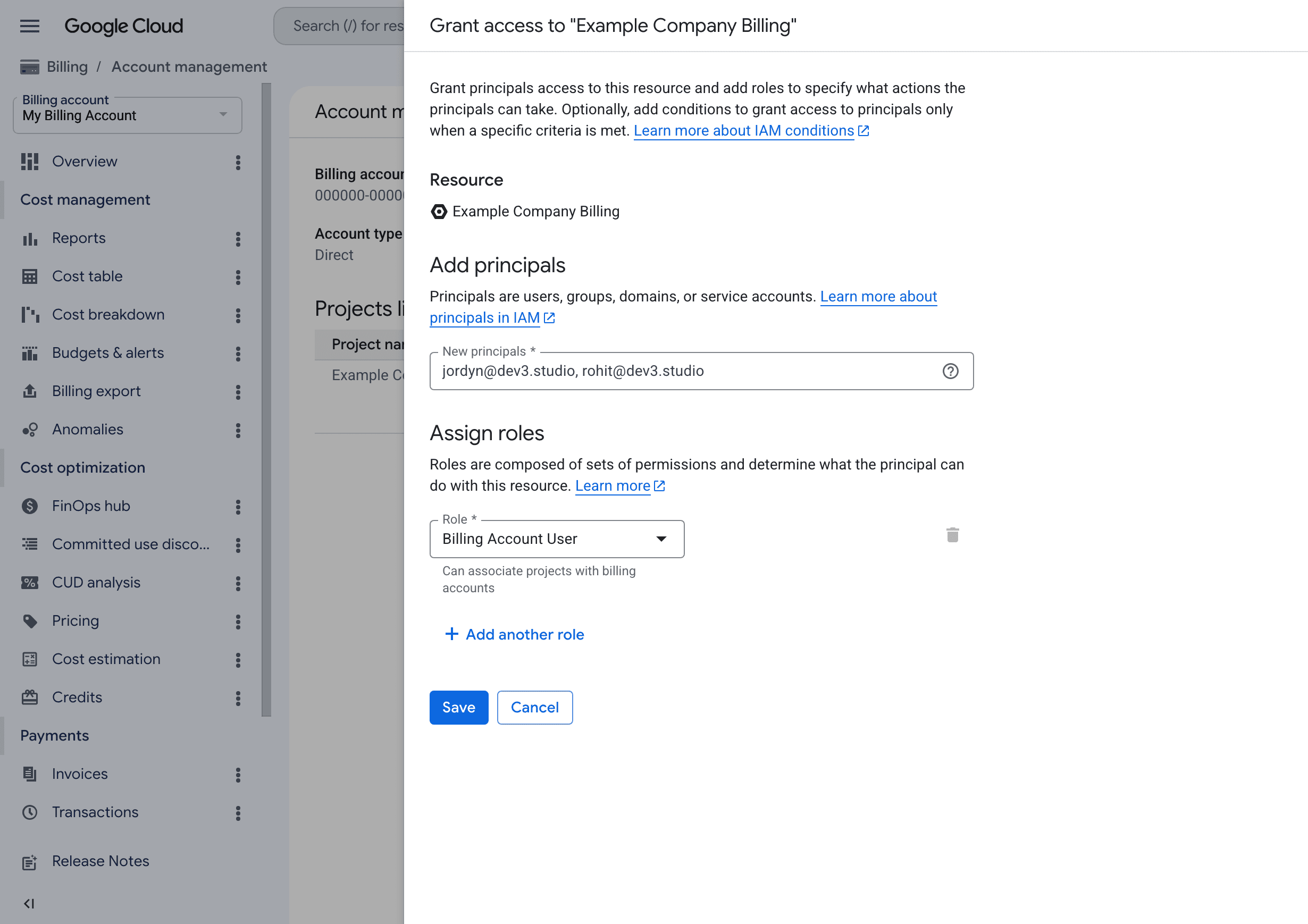Click the sidebar vertical scrollbar
Screen dimensions: 1308x924
266,399
